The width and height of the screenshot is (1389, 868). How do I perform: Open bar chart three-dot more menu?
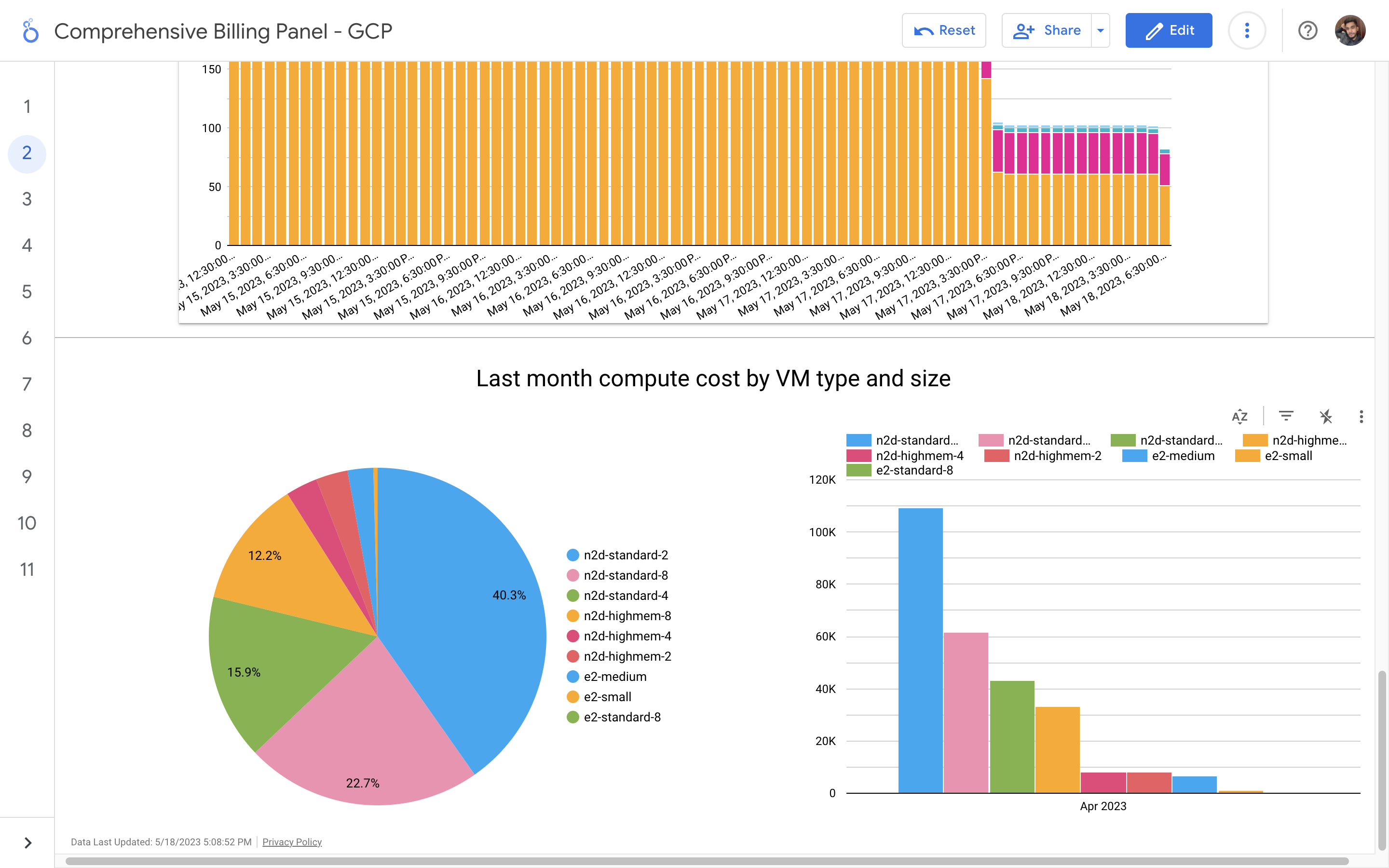[1361, 416]
